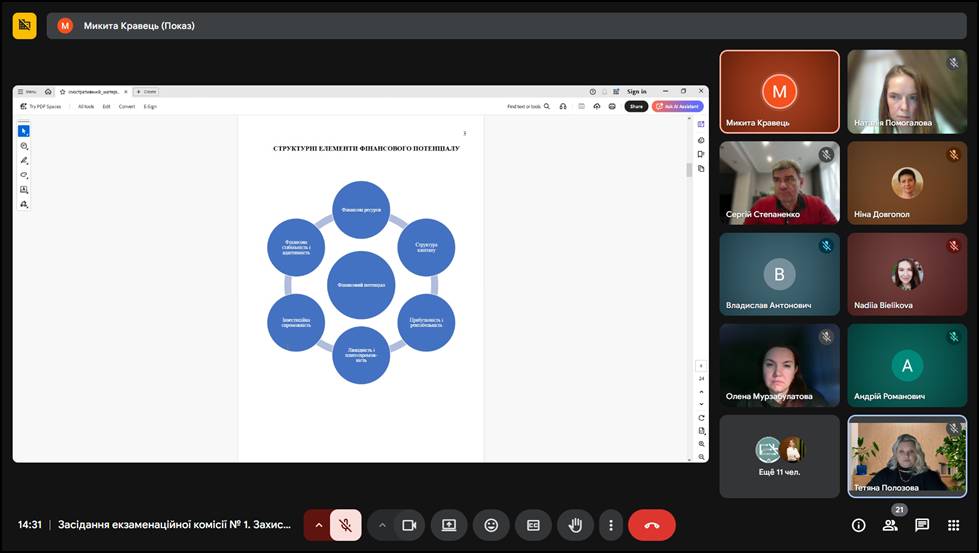Open the chat with everyone panel

[x=922, y=525]
